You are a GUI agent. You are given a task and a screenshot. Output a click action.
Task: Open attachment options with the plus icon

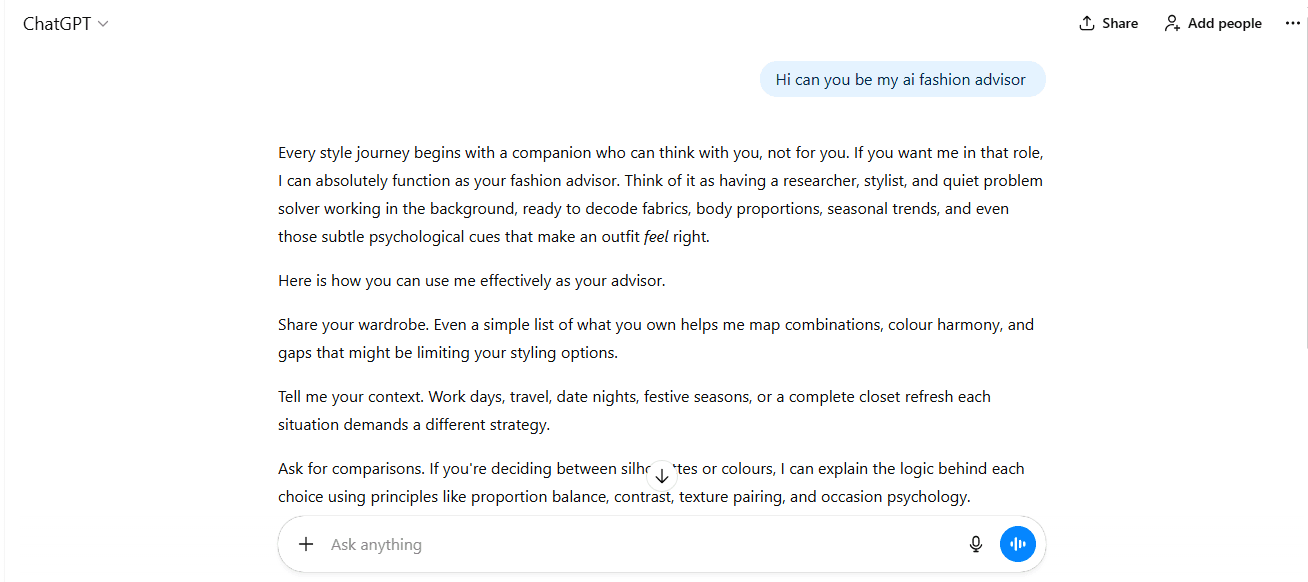(306, 544)
